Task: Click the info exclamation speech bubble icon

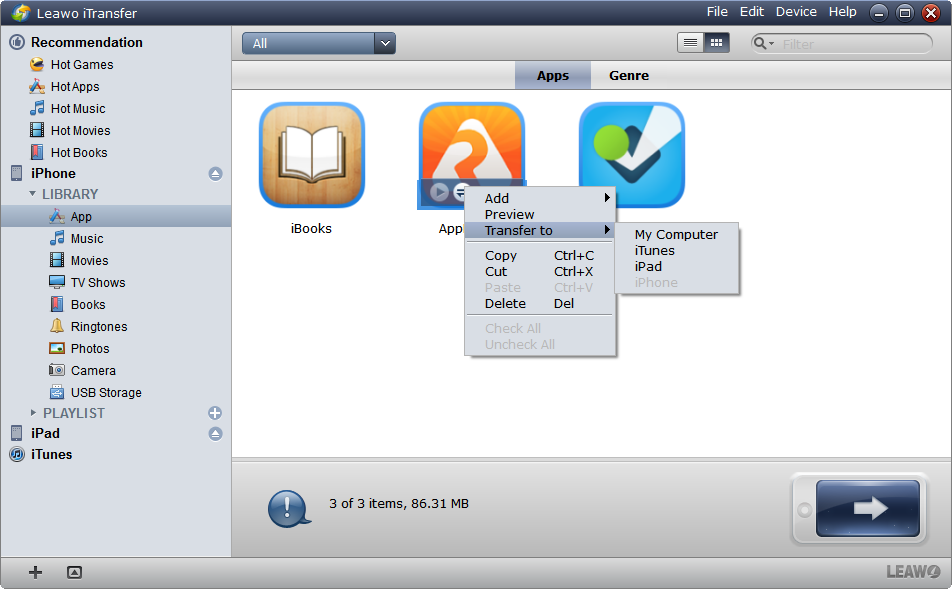Action: 288,508
